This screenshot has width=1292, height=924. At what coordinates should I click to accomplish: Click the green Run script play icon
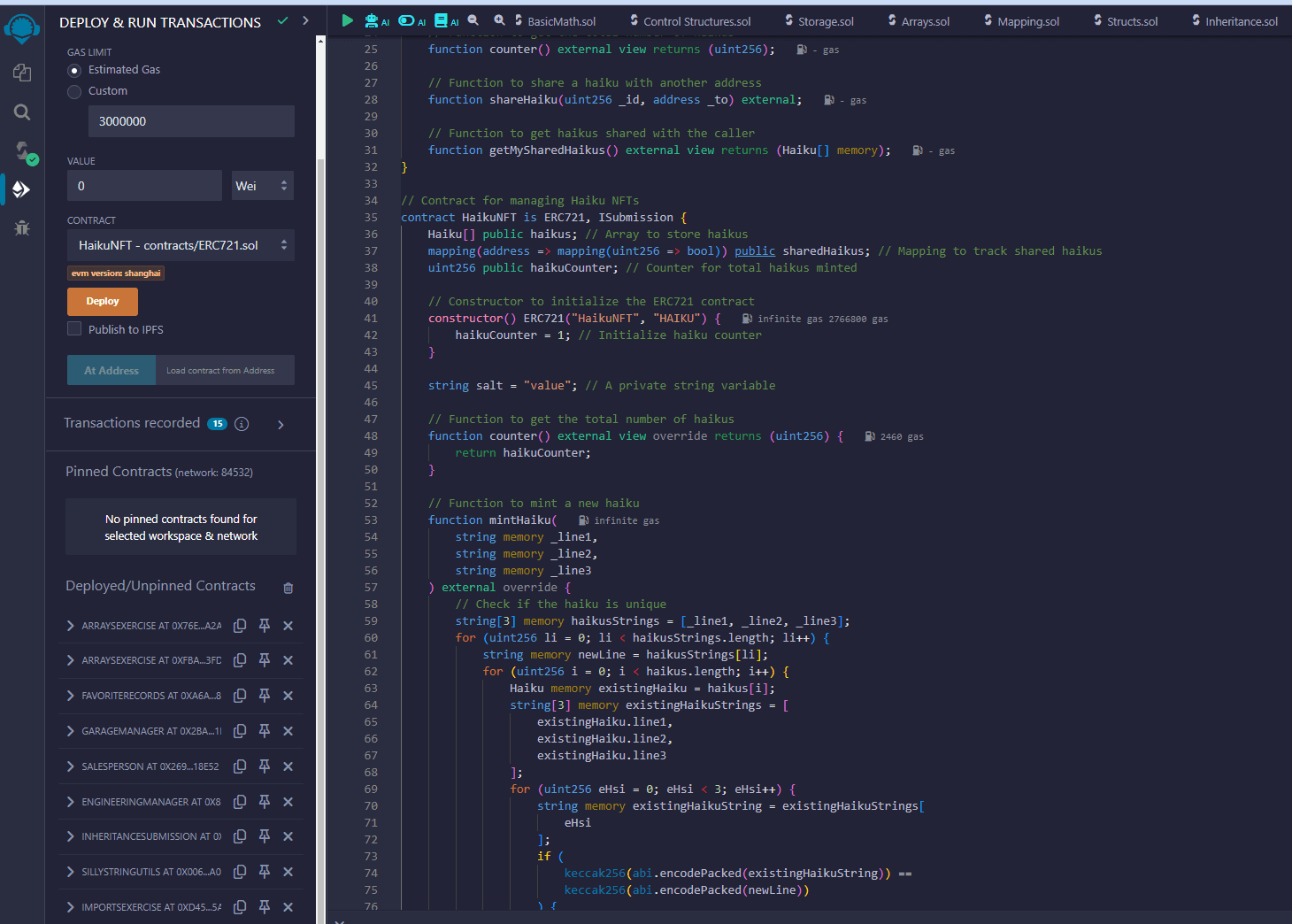click(347, 20)
